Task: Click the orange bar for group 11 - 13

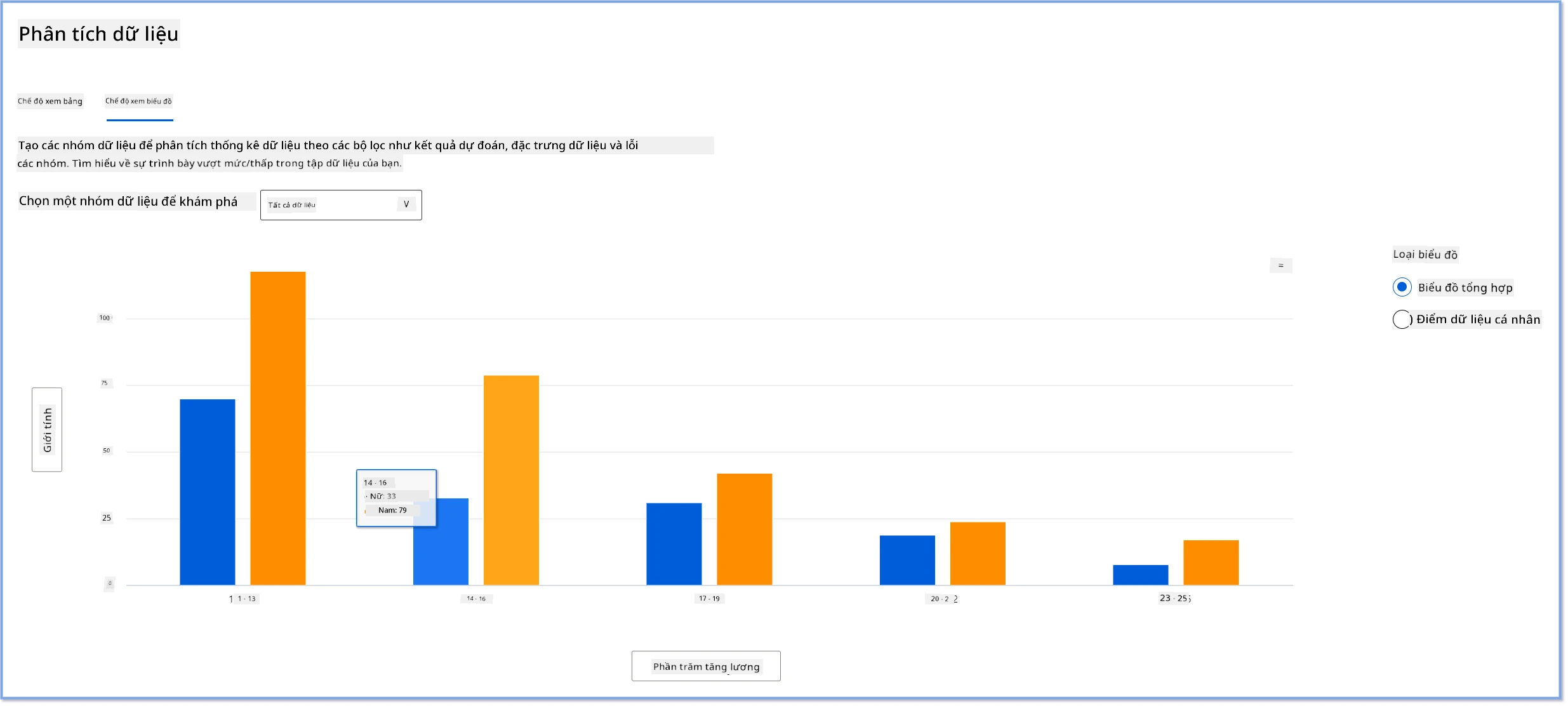Action: click(277, 428)
